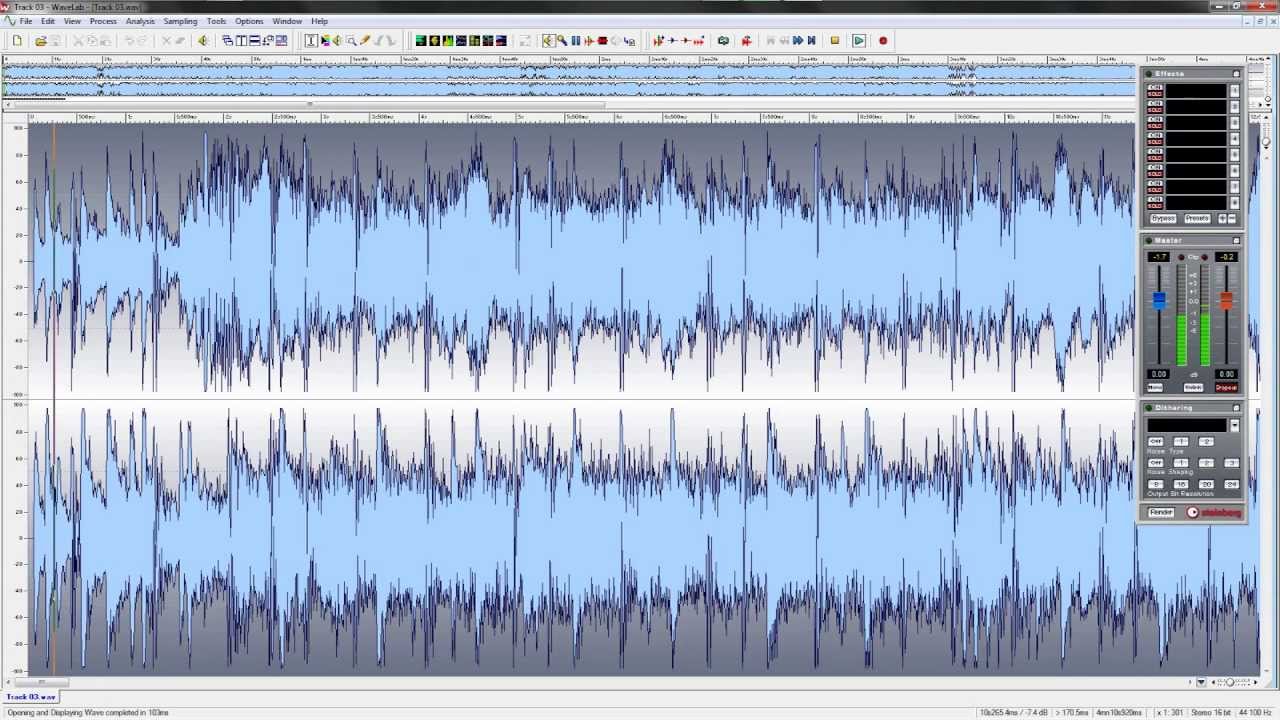
Task: Select 16 for Output Bit Resolution
Action: [1181, 484]
